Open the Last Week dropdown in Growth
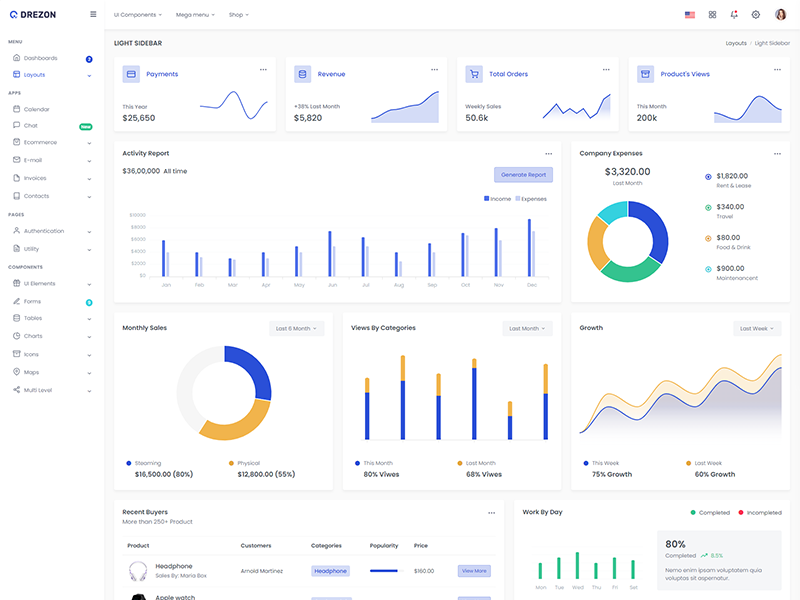Viewport: 800px width, 600px height. tap(757, 328)
